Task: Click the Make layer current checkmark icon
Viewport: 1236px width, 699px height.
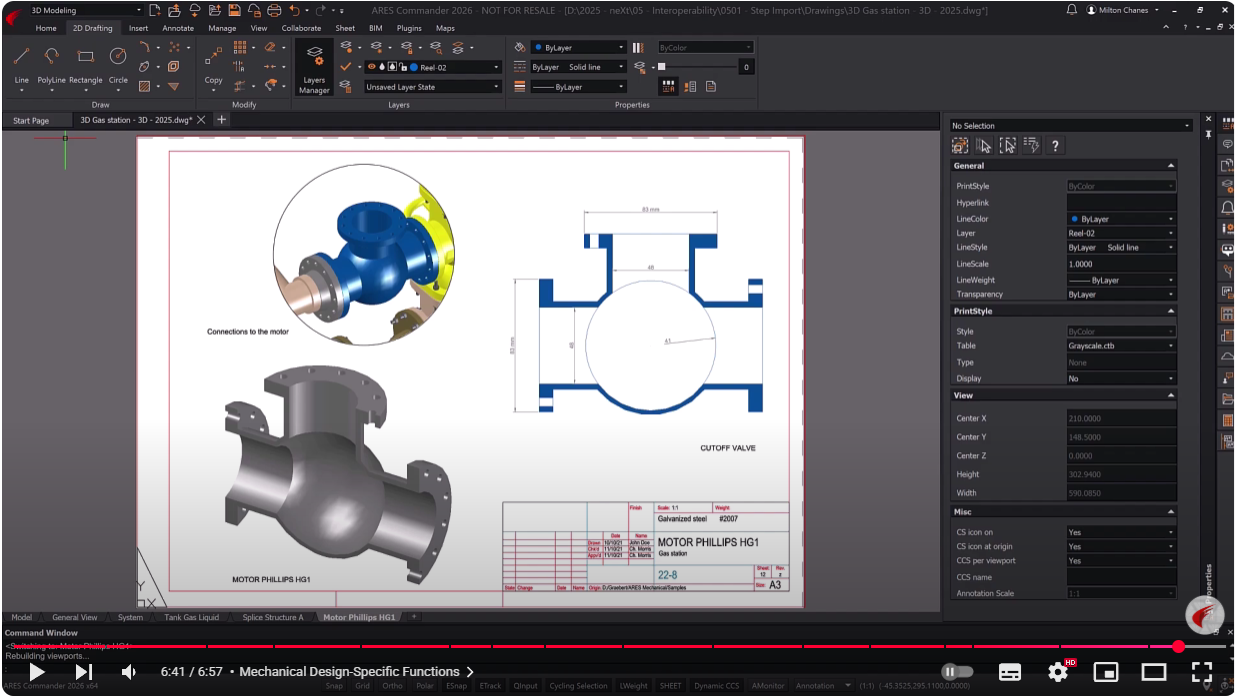Action: (345, 67)
